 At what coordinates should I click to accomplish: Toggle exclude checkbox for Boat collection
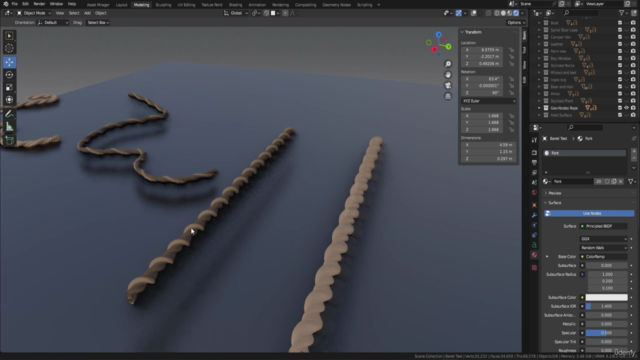[620, 23]
